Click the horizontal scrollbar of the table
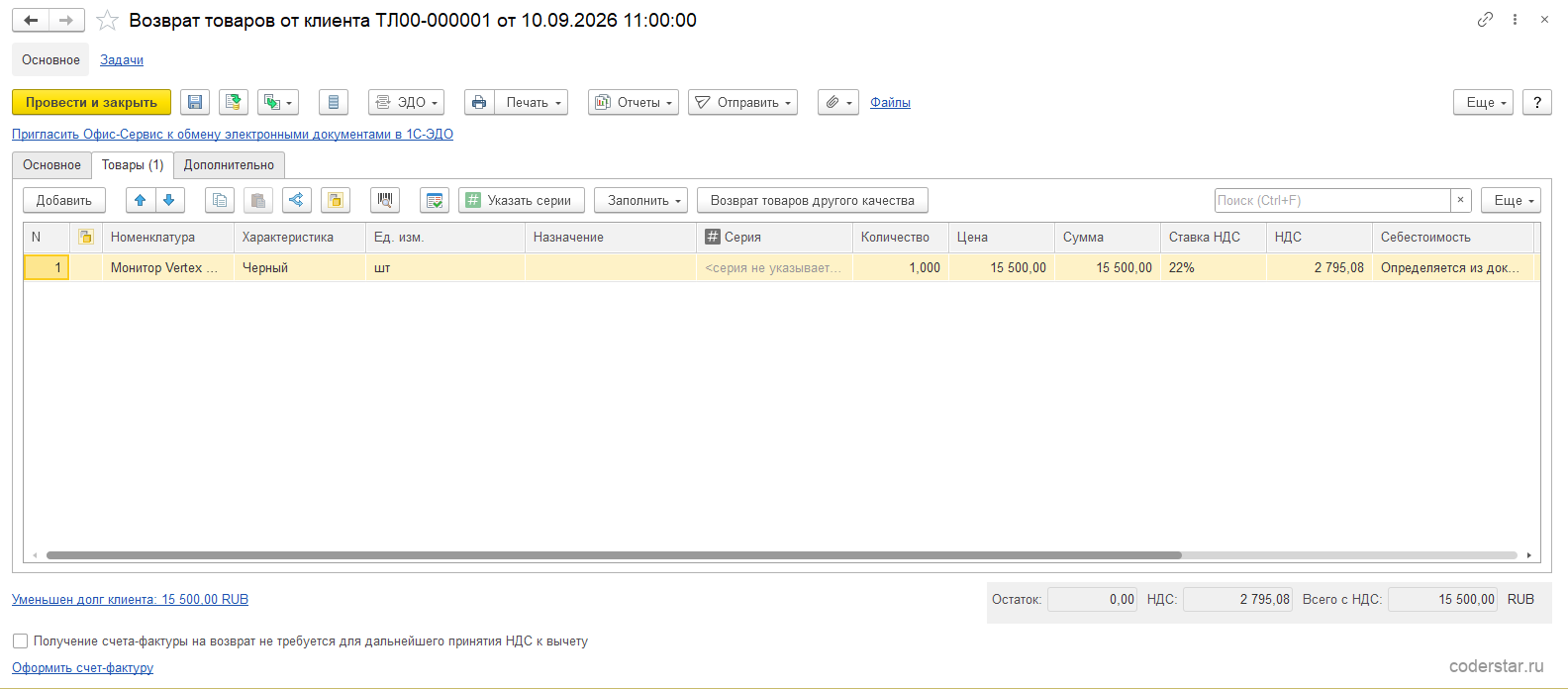This screenshot has width=1568, height=689. (614, 555)
